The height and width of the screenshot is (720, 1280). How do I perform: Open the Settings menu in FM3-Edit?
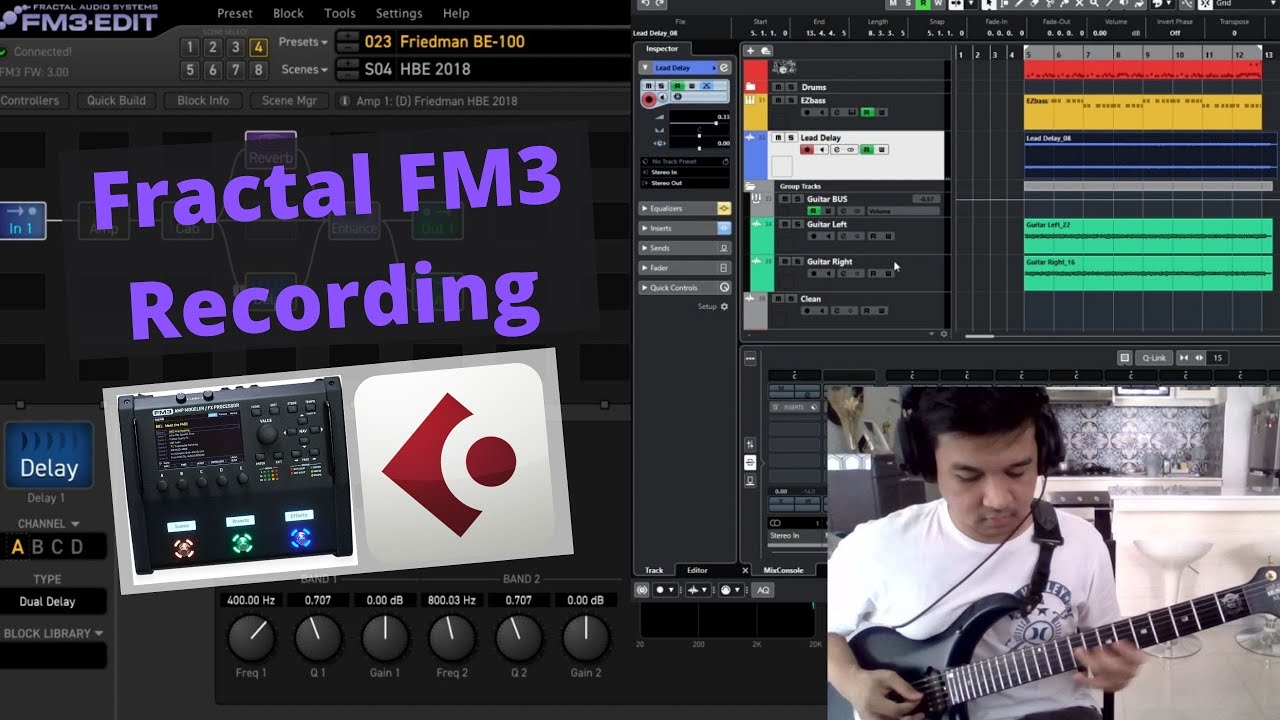coord(399,13)
